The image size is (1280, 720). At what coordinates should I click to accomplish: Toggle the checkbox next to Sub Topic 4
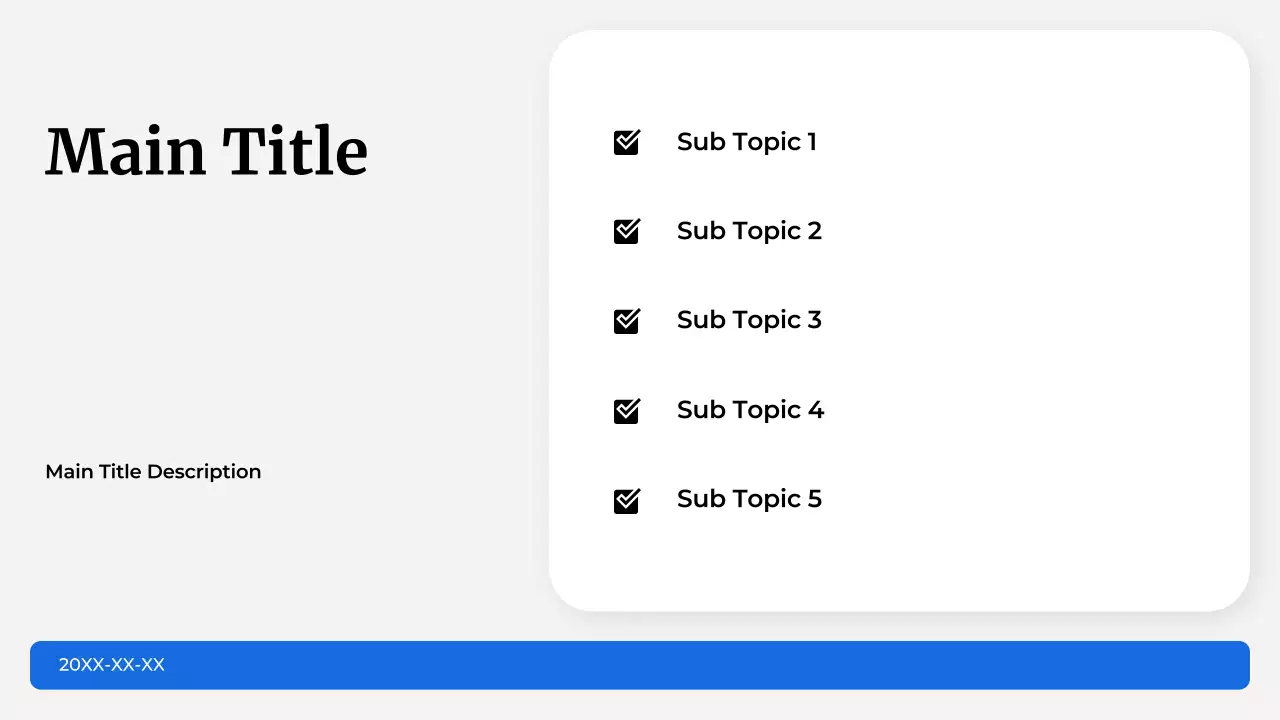pyautogui.click(x=626, y=410)
